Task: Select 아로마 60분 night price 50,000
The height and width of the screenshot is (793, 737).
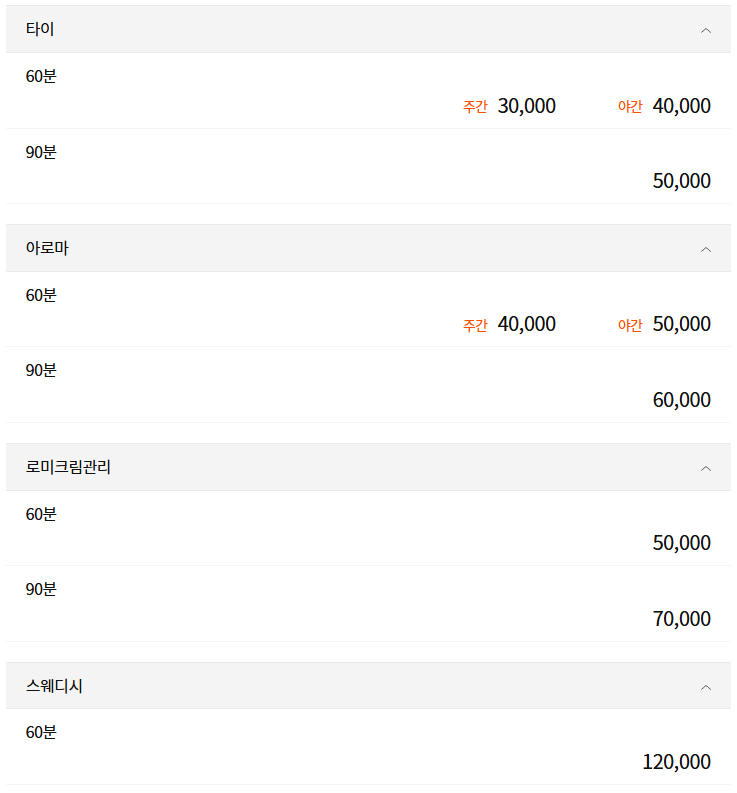Action: pos(681,324)
